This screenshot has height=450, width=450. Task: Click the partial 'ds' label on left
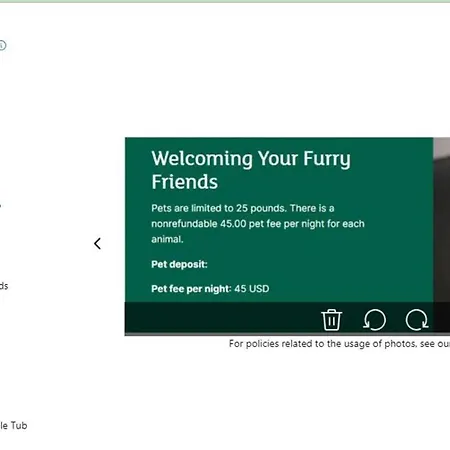click(4, 286)
